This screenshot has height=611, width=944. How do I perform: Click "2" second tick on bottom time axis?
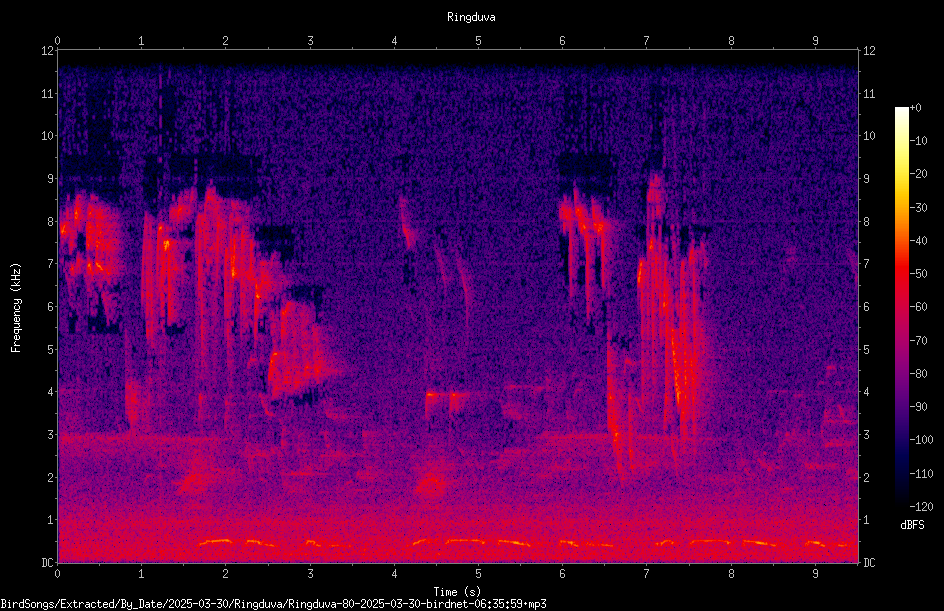226,574
